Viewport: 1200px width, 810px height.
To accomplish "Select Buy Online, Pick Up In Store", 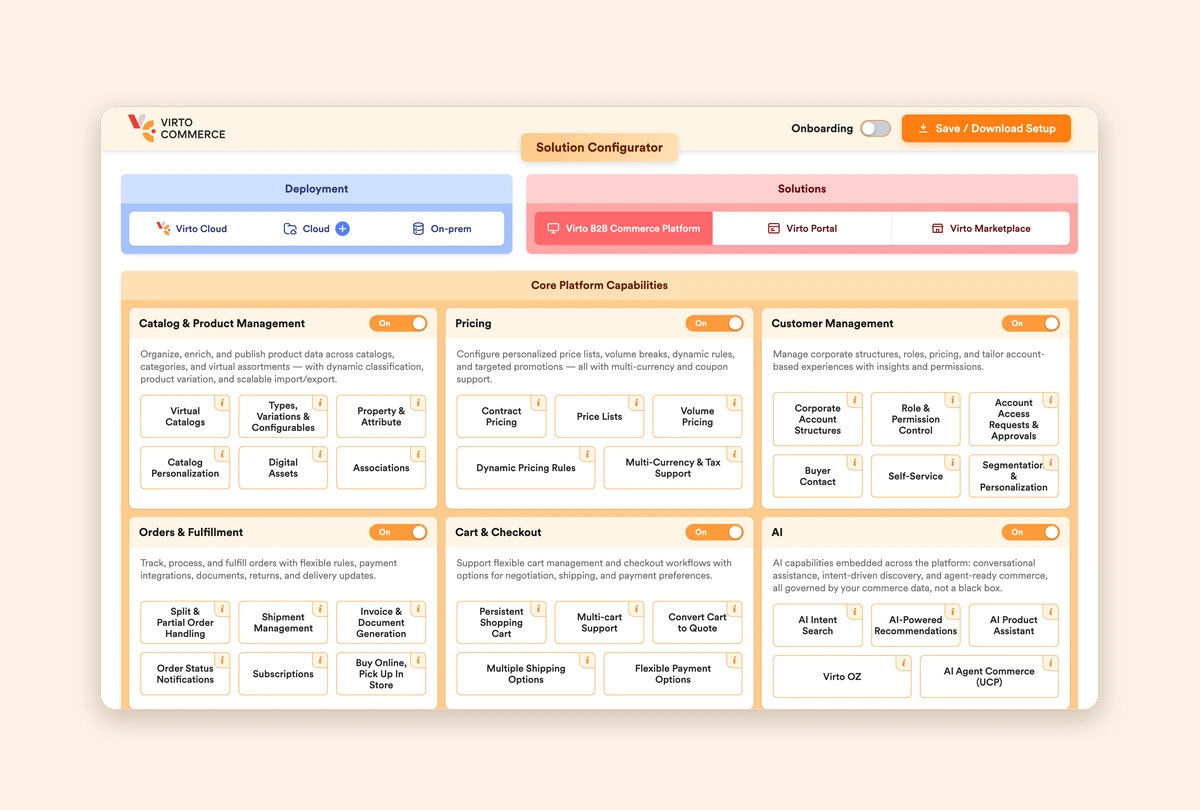I will point(381,674).
